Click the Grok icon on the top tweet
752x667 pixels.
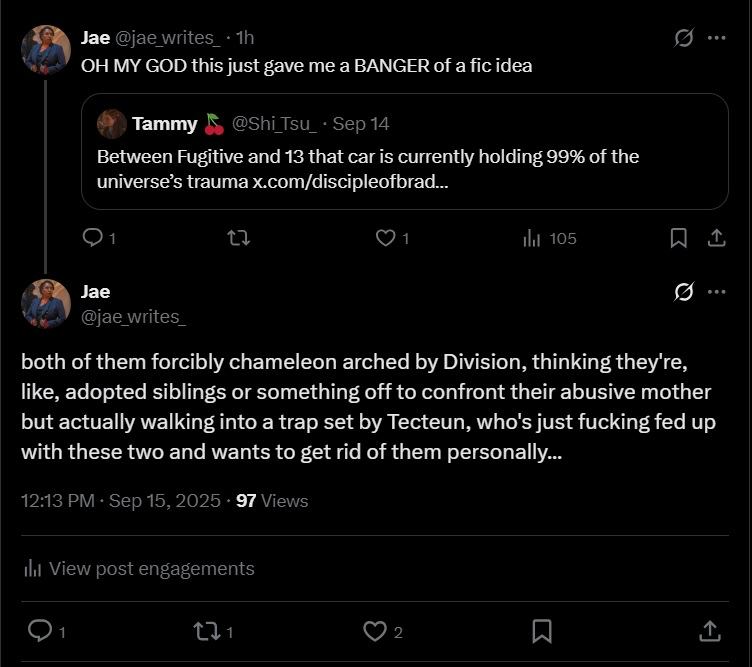684,38
